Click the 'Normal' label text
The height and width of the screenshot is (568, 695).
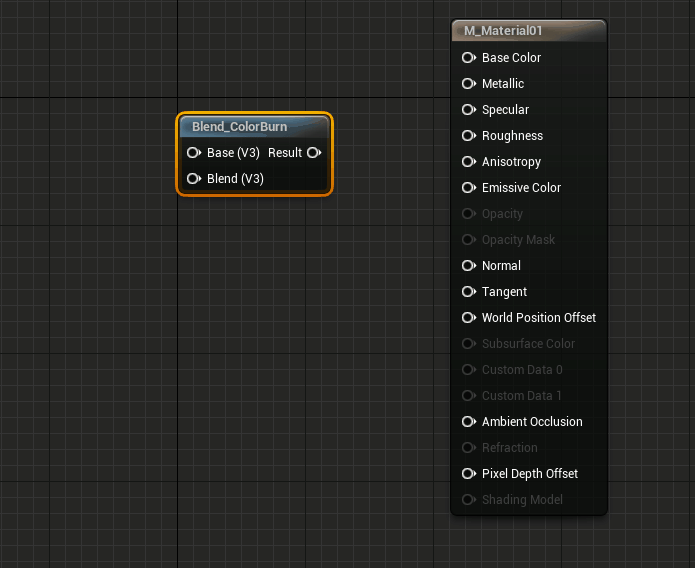click(501, 266)
